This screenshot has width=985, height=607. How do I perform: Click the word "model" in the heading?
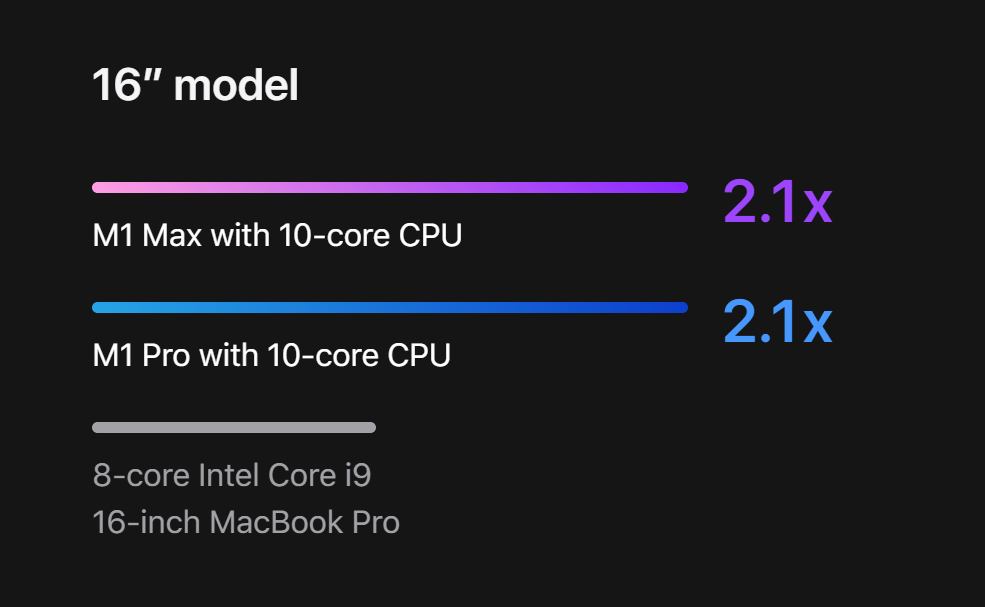click(236, 85)
